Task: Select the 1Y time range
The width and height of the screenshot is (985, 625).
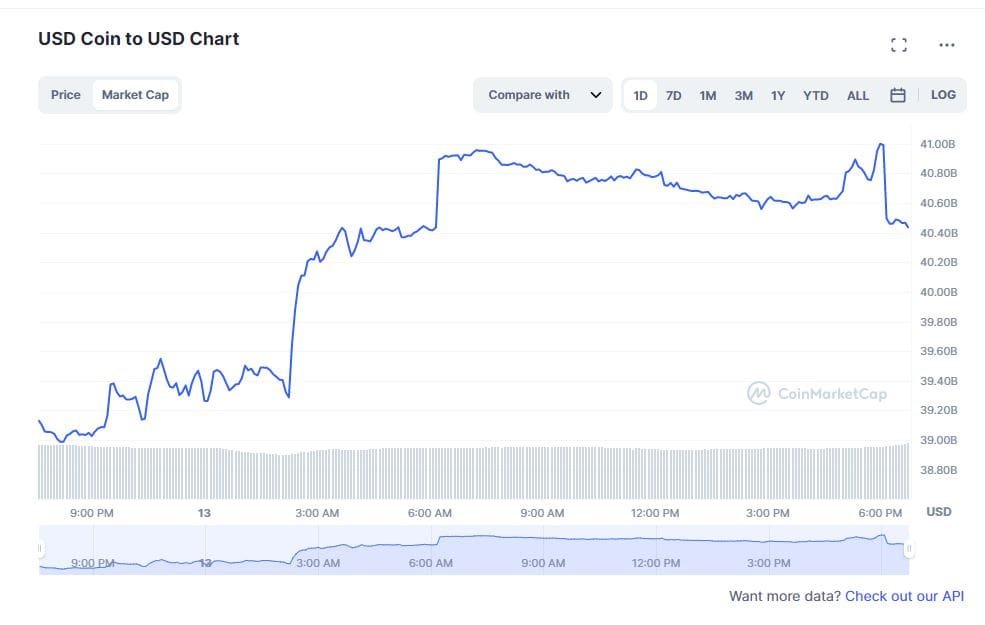Action: pyautogui.click(x=778, y=96)
